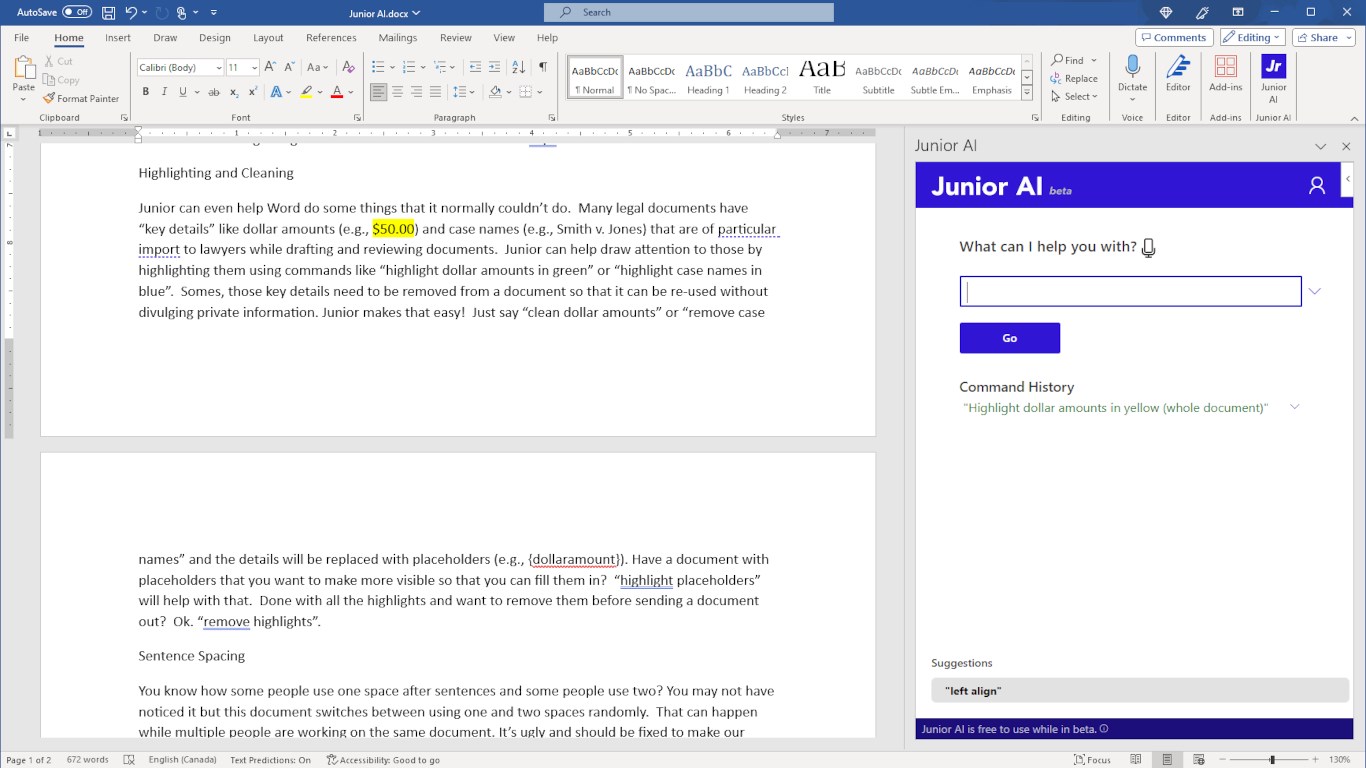Click the Junior AI command input field
The height and width of the screenshot is (768, 1366).
coord(1130,291)
